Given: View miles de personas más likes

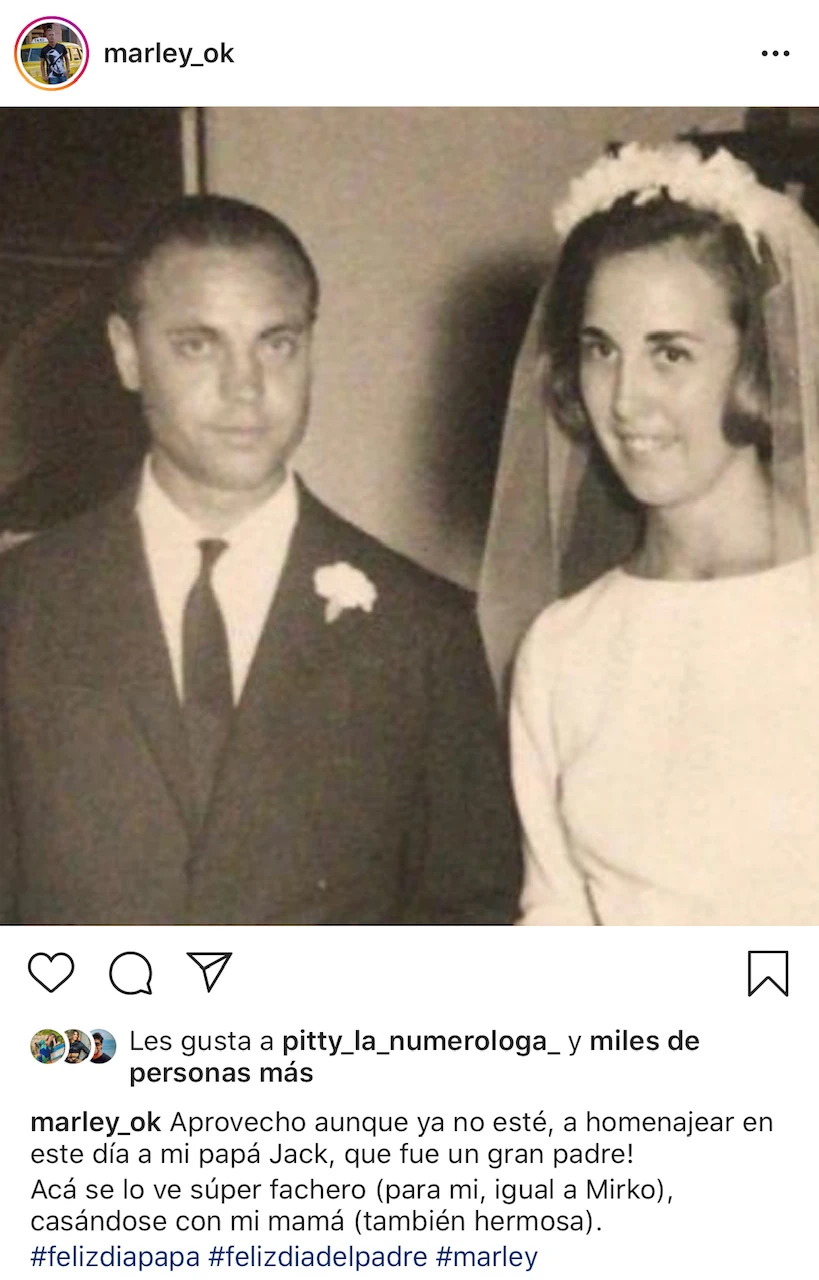Looking at the screenshot, I should click(x=414, y=1057).
